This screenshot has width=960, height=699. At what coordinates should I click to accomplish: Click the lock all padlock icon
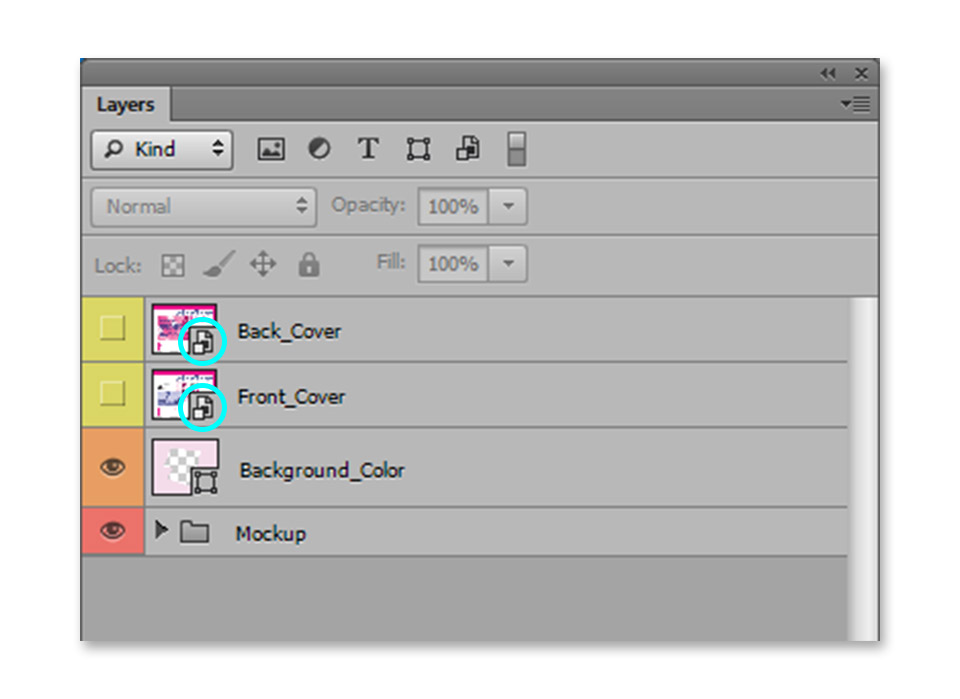coord(309,265)
